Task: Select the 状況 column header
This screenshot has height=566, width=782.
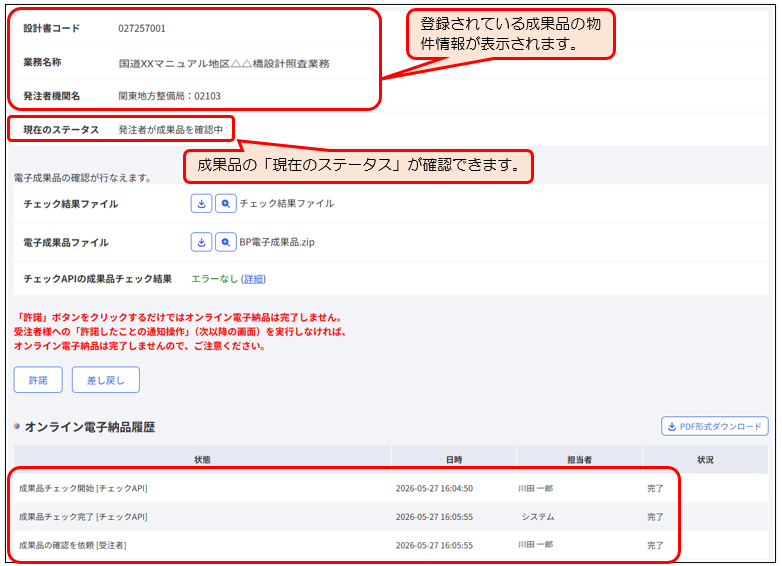Action: click(x=705, y=459)
